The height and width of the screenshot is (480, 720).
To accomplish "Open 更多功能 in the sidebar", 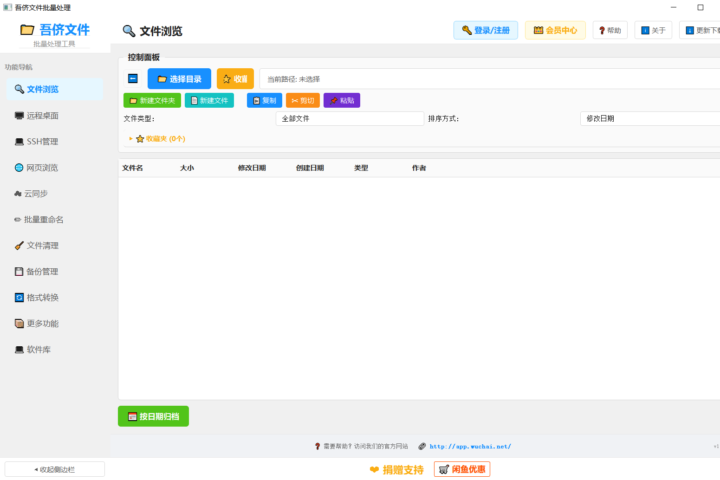I will point(55,323).
